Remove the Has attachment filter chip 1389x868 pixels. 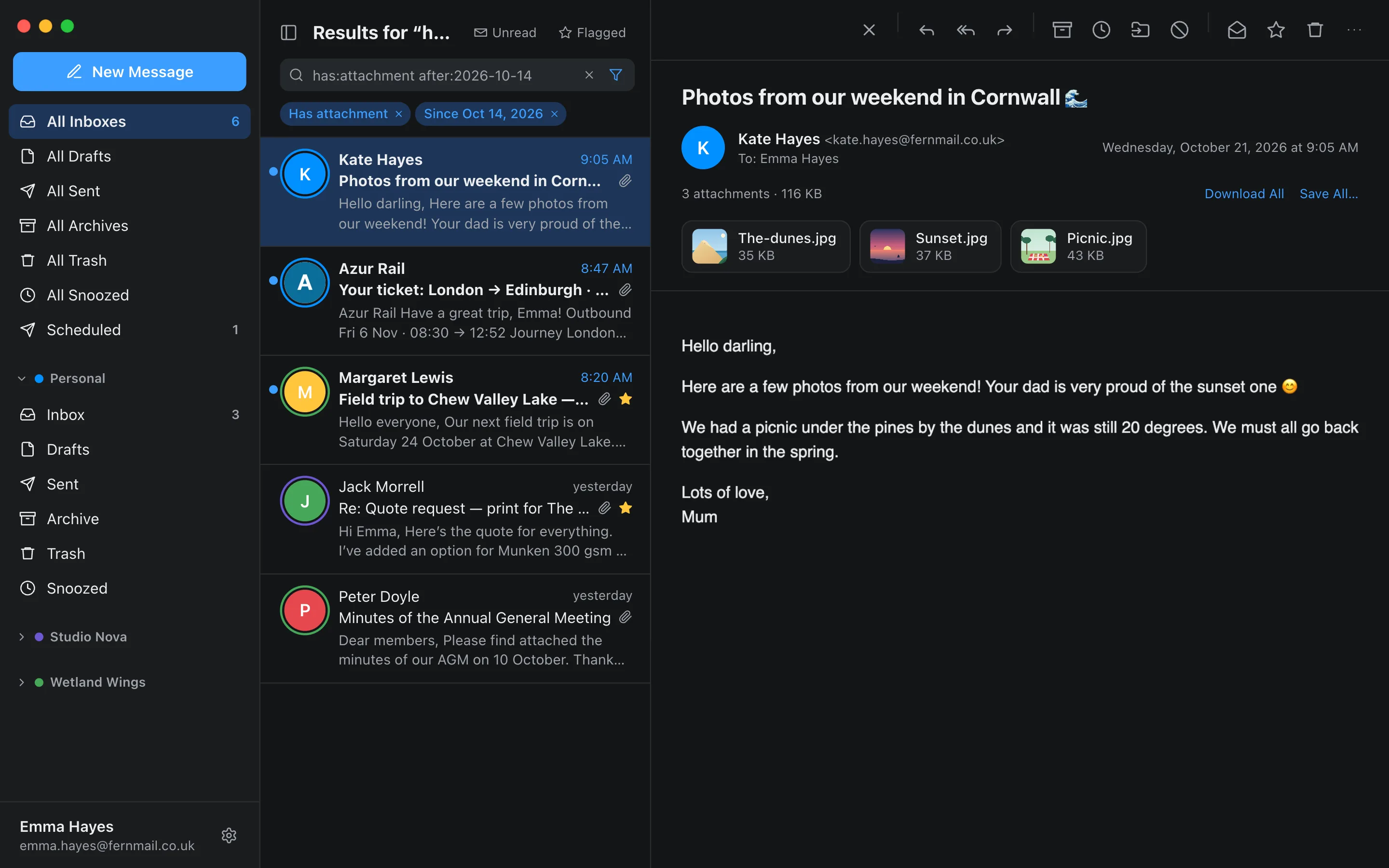399,114
